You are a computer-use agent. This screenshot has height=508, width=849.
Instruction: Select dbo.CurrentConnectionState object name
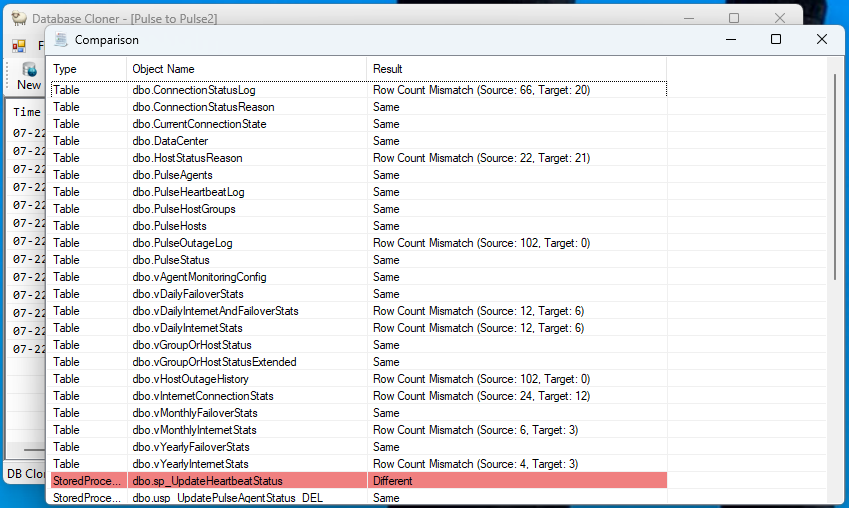tap(199, 124)
